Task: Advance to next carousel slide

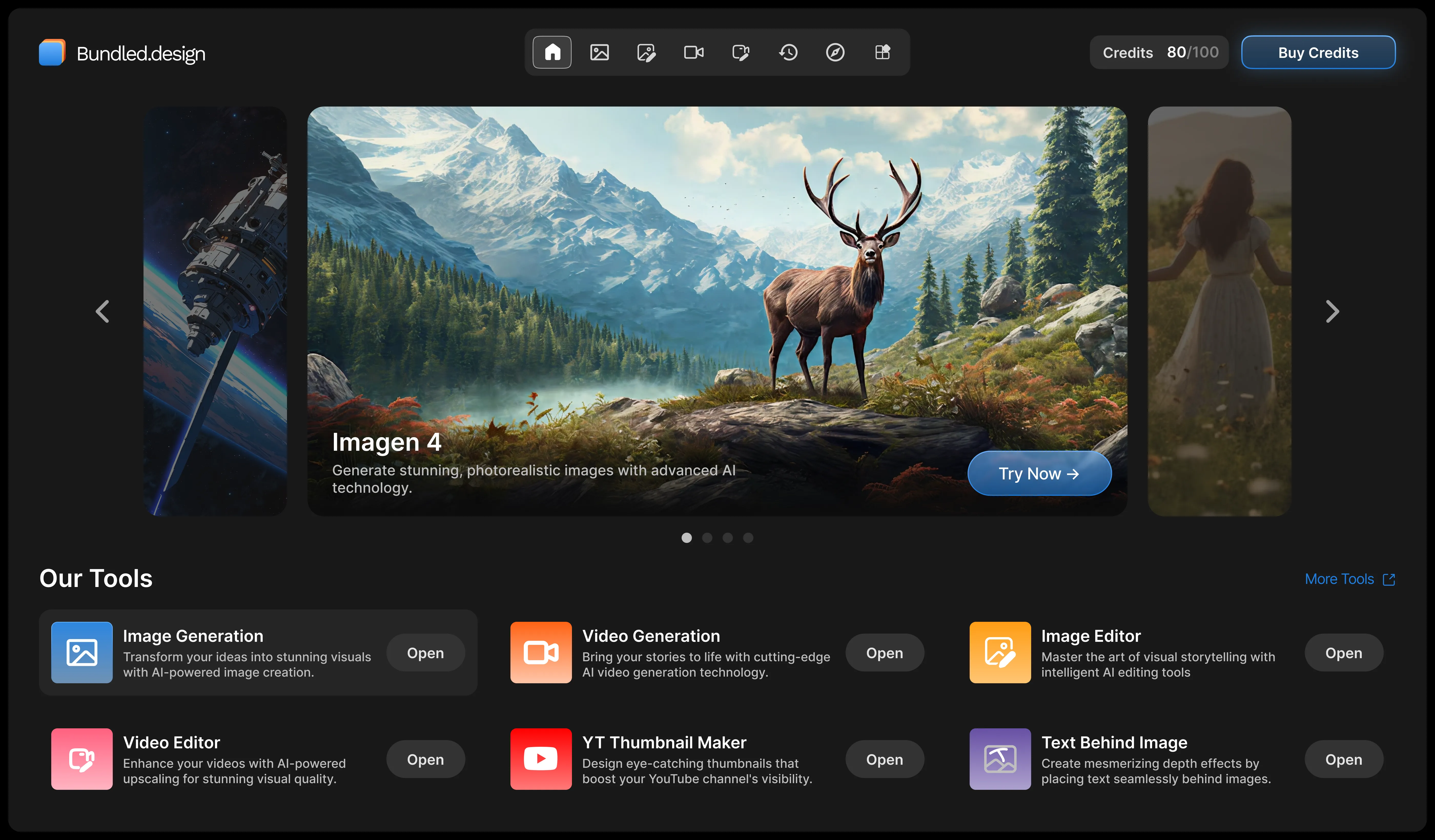Action: pos(1332,311)
